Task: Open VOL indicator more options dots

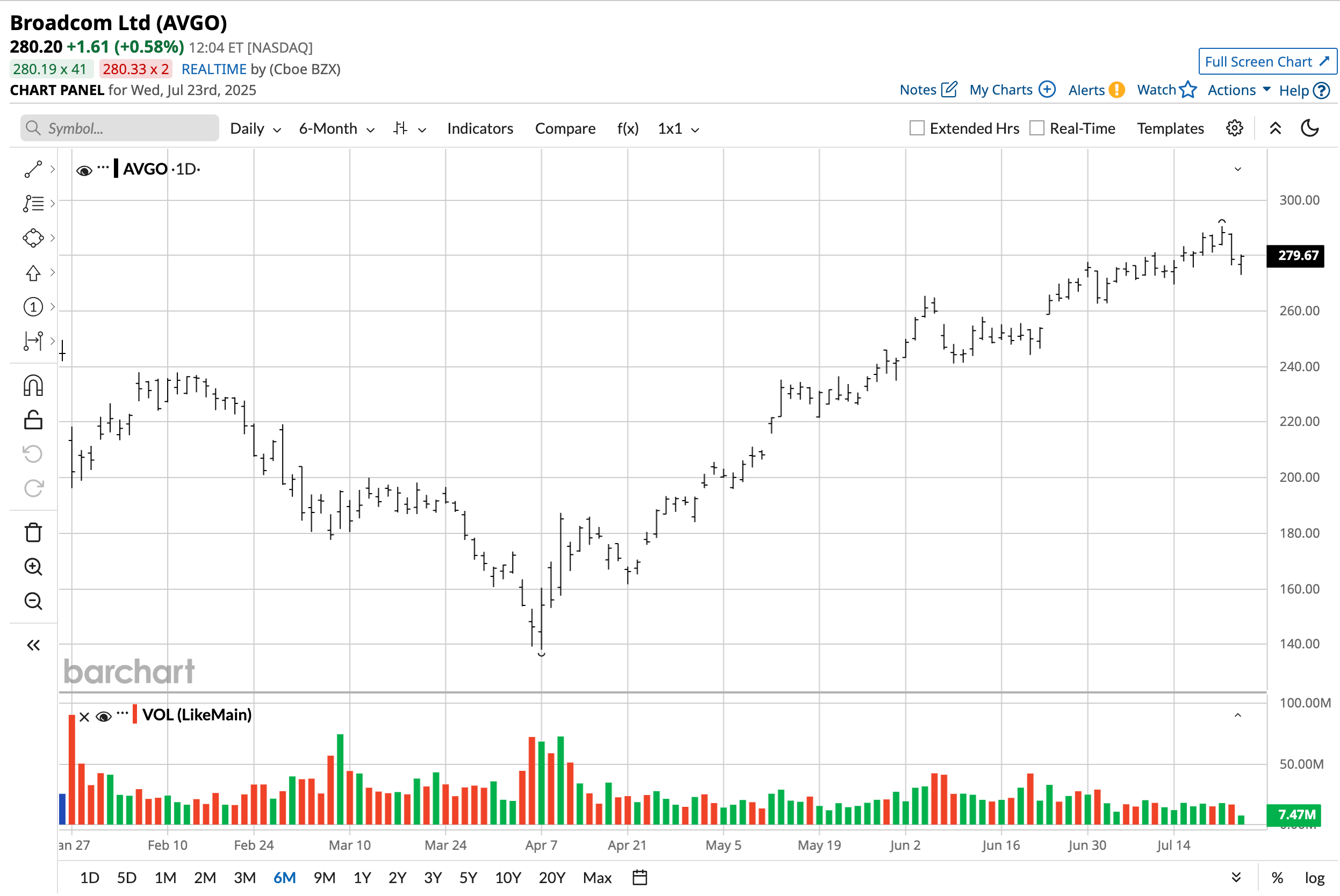Action: point(123,713)
